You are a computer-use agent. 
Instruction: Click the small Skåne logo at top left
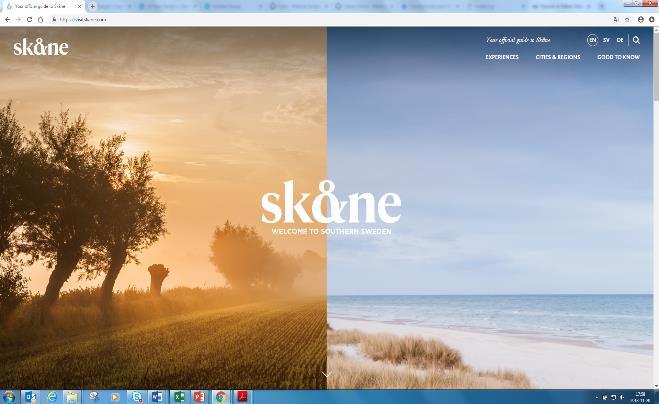coord(41,47)
